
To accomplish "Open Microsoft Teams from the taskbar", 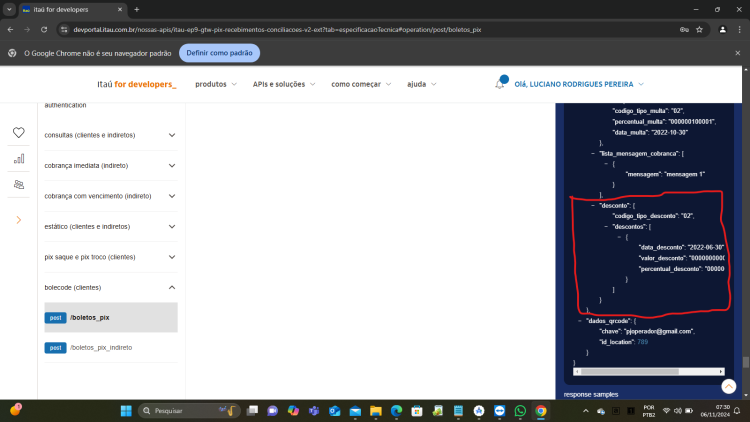I will pos(314,411).
